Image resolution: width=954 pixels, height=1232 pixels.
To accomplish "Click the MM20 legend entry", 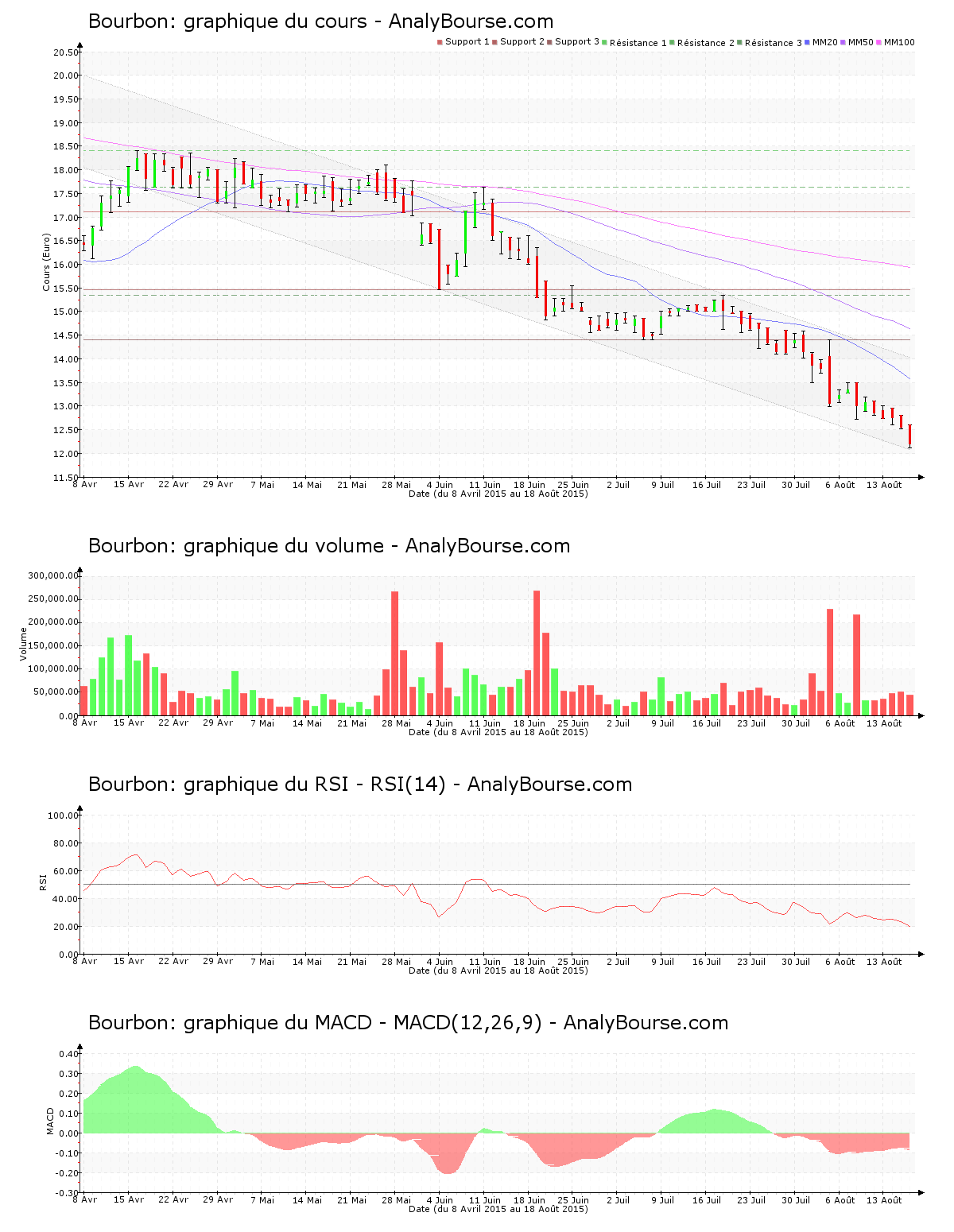I will point(824,42).
